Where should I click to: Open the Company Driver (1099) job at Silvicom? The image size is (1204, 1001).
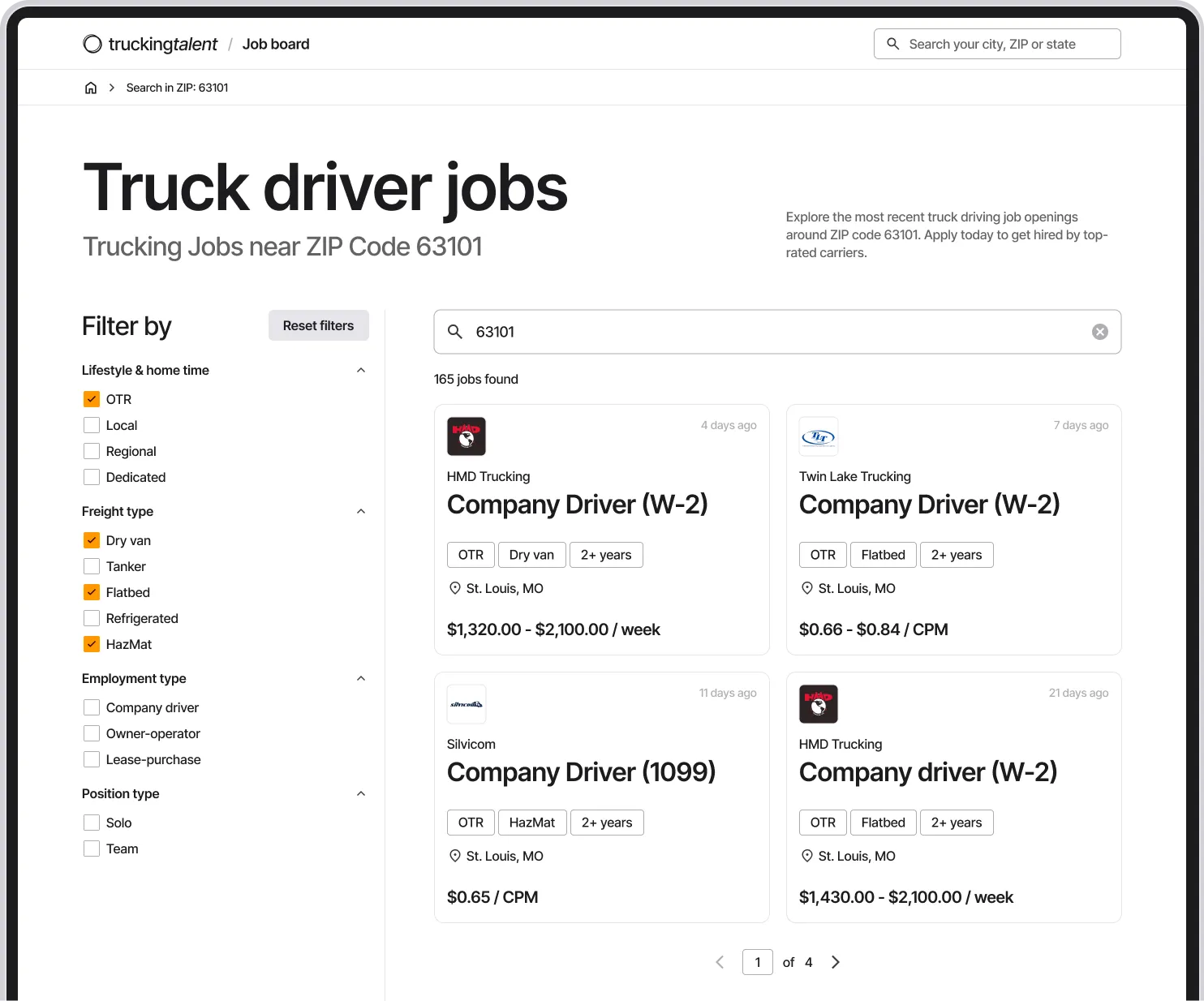[x=581, y=771]
